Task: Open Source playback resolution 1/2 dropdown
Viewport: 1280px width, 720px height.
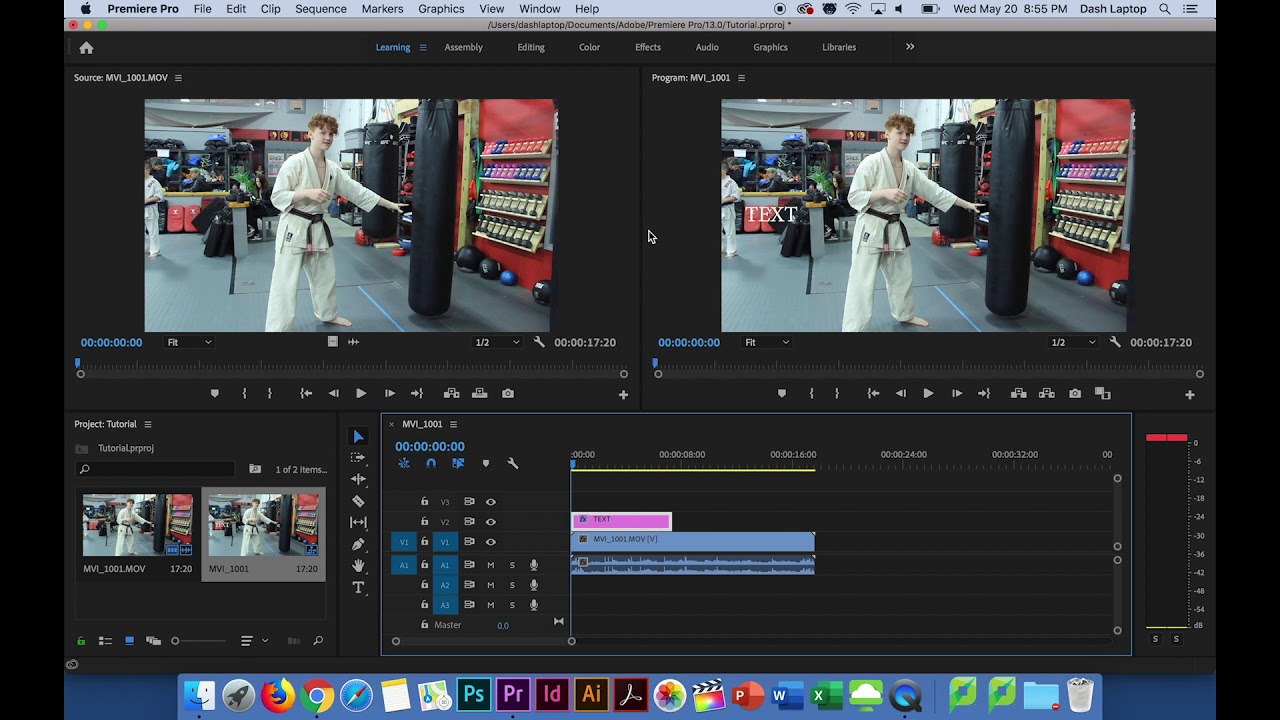Action: click(x=497, y=342)
